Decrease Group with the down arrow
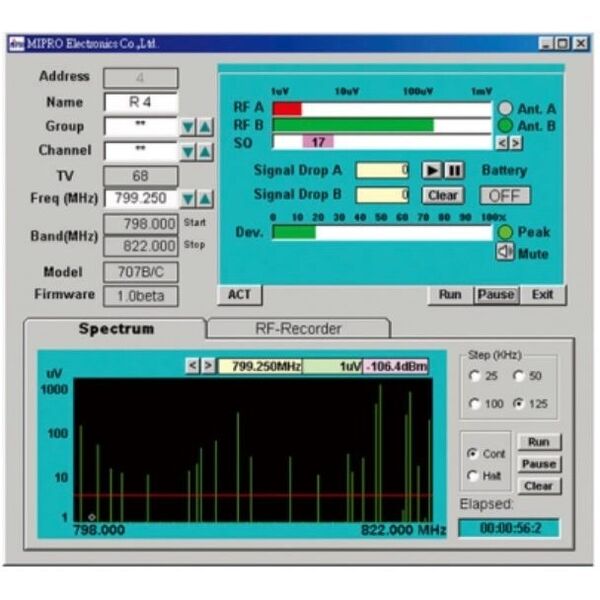 coord(188,127)
